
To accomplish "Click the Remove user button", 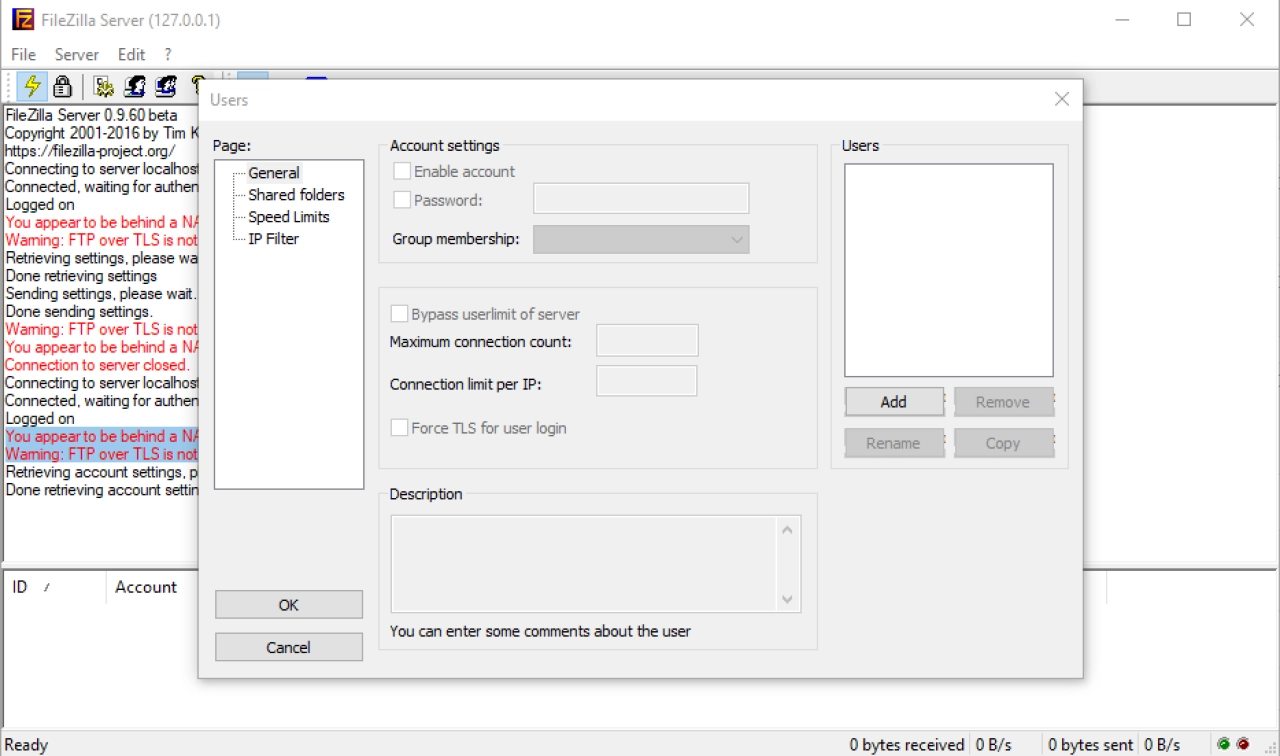I will 1003,402.
